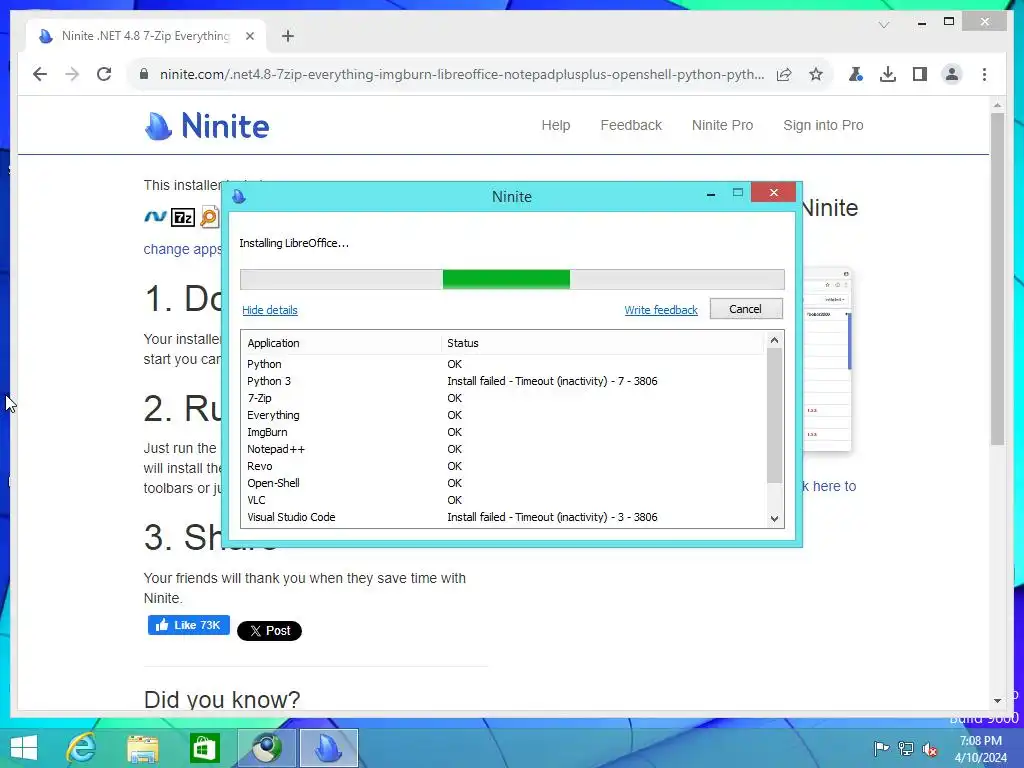The width and height of the screenshot is (1024, 768).
Task: Click the Everything search icon on webpage
Action: tap(210, 217)
